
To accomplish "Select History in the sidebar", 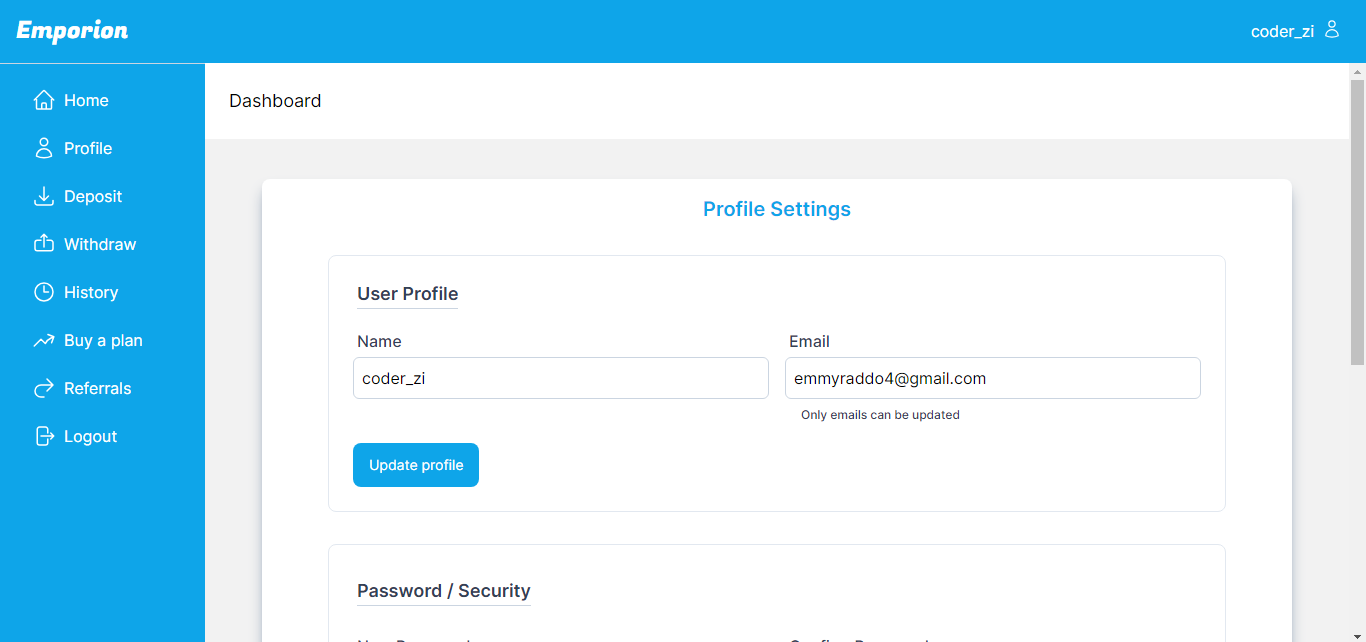I will pyautogui.click(x=91, y=292).
